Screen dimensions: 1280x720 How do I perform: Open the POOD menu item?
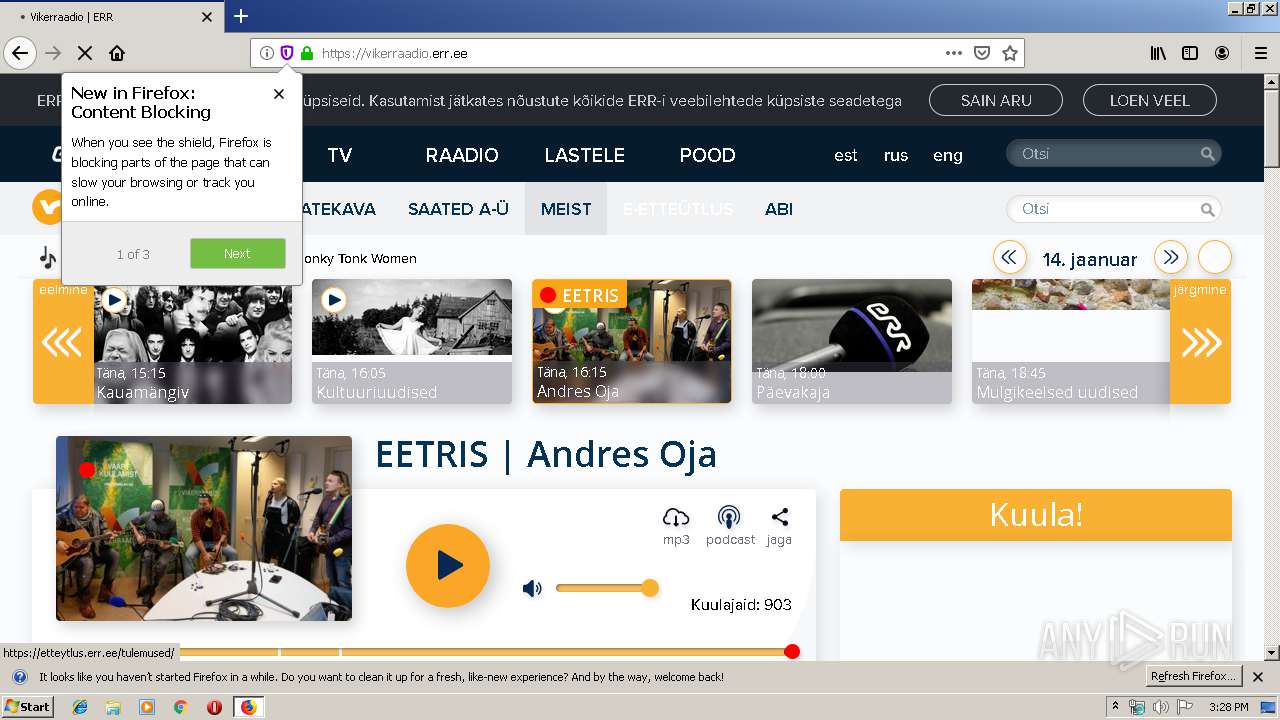point(707,155)
